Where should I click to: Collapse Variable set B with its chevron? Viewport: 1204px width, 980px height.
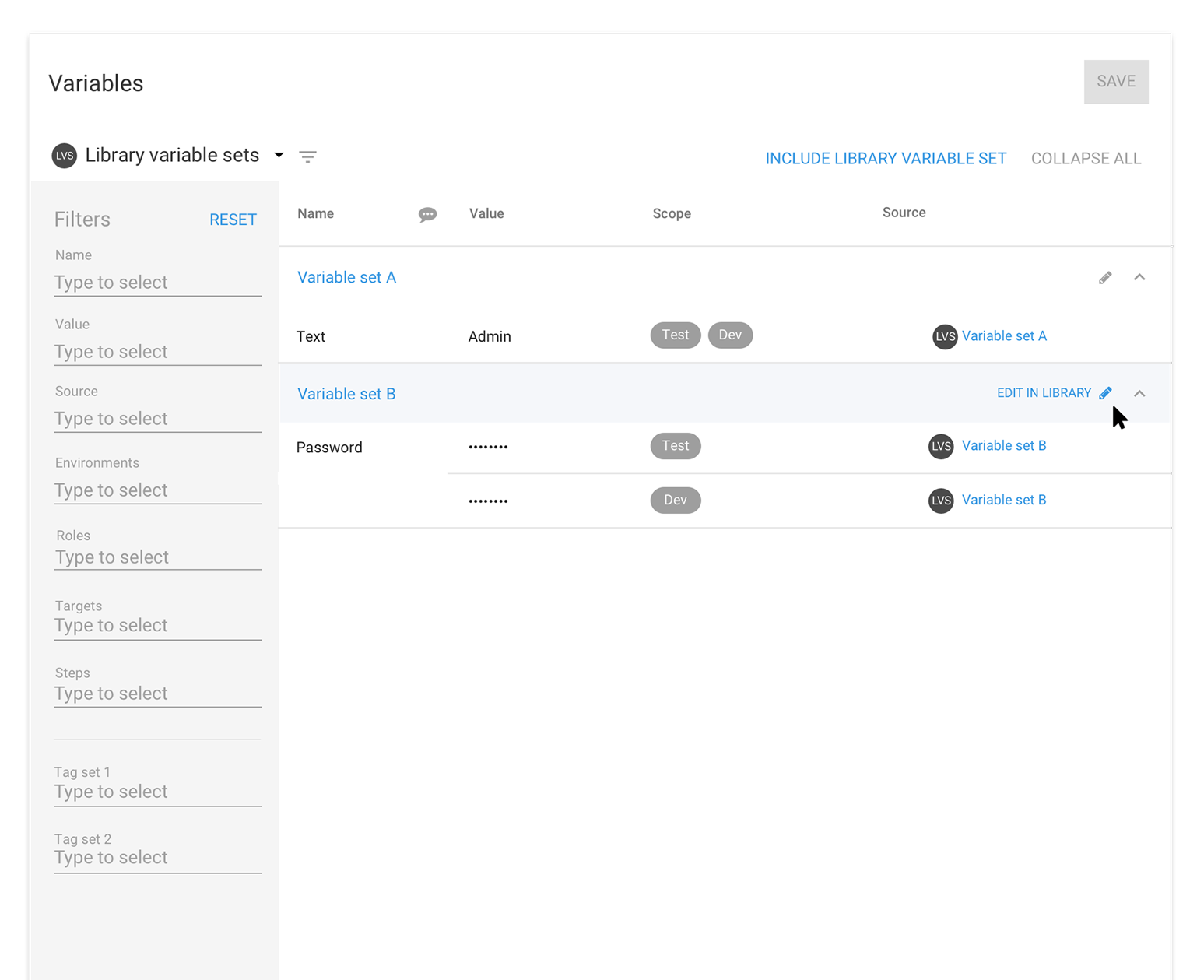coord(1139,394)
